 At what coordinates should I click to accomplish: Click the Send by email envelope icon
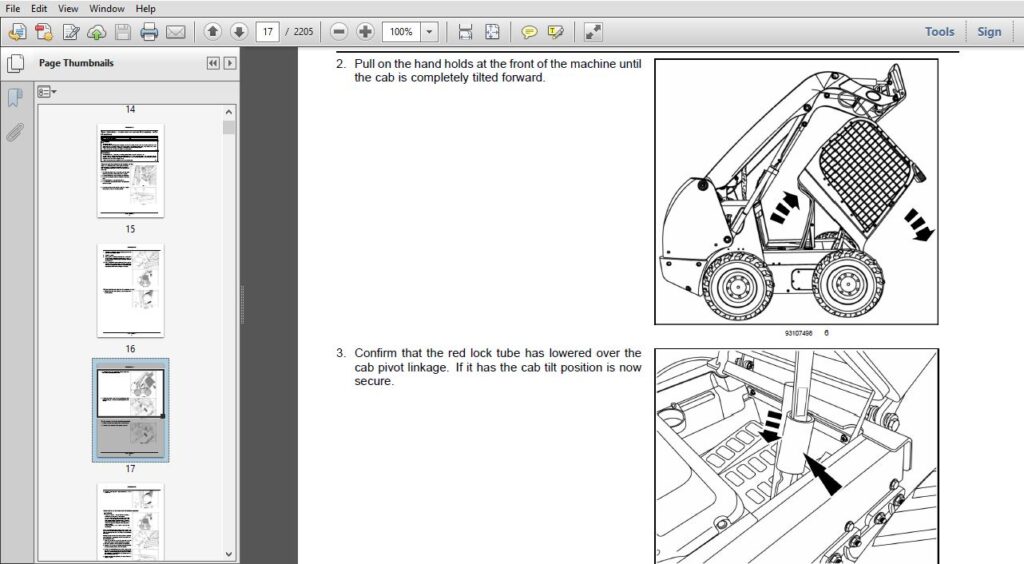(x=176, y=31)
